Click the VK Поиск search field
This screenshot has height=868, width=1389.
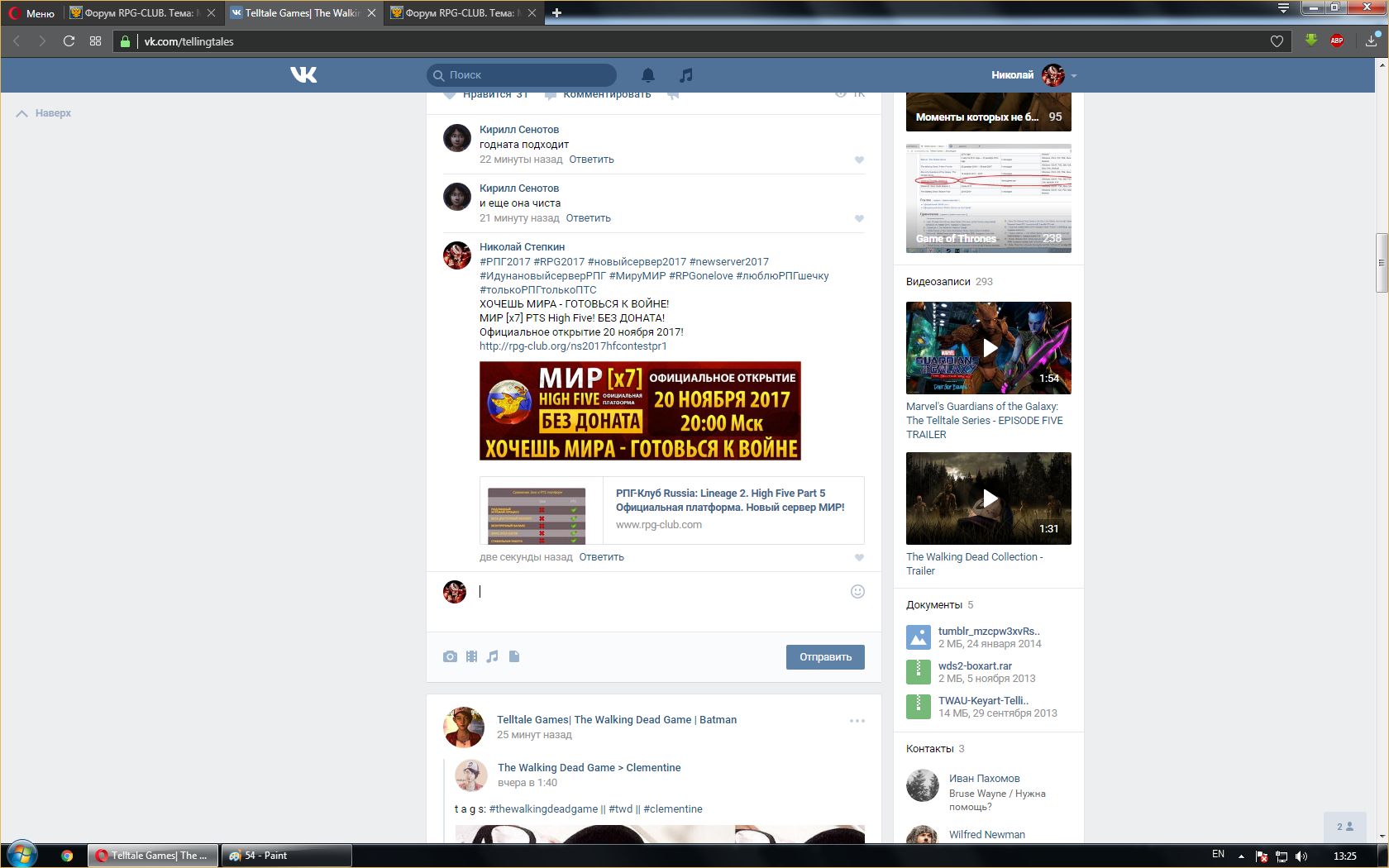pos(522,75)
